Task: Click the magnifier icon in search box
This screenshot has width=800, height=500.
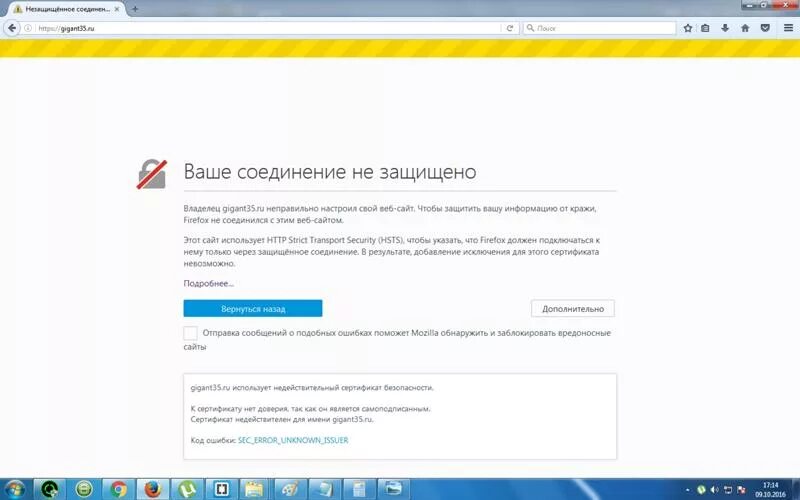Action: pyautogui.click(x=530, y=28)
